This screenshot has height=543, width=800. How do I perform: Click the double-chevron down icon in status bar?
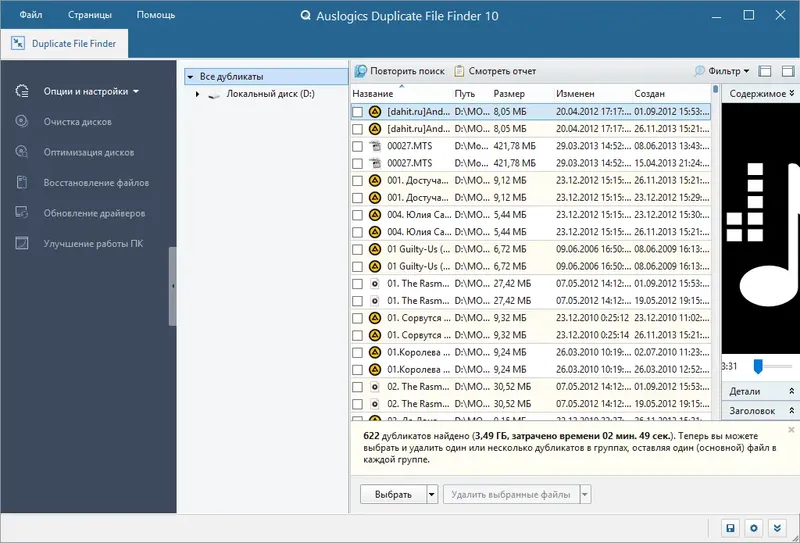pos(777,528)
